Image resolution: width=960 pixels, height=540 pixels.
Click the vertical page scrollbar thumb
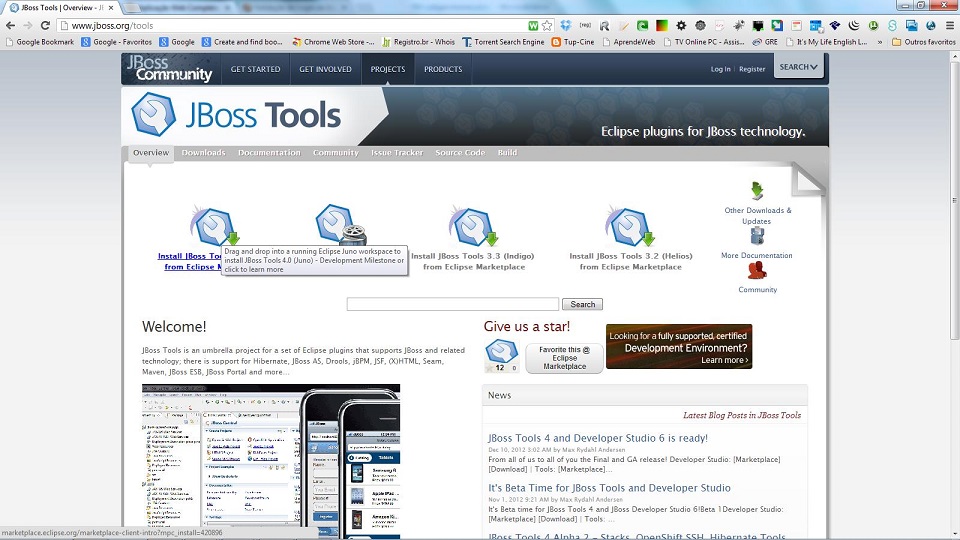coord(954,199)
